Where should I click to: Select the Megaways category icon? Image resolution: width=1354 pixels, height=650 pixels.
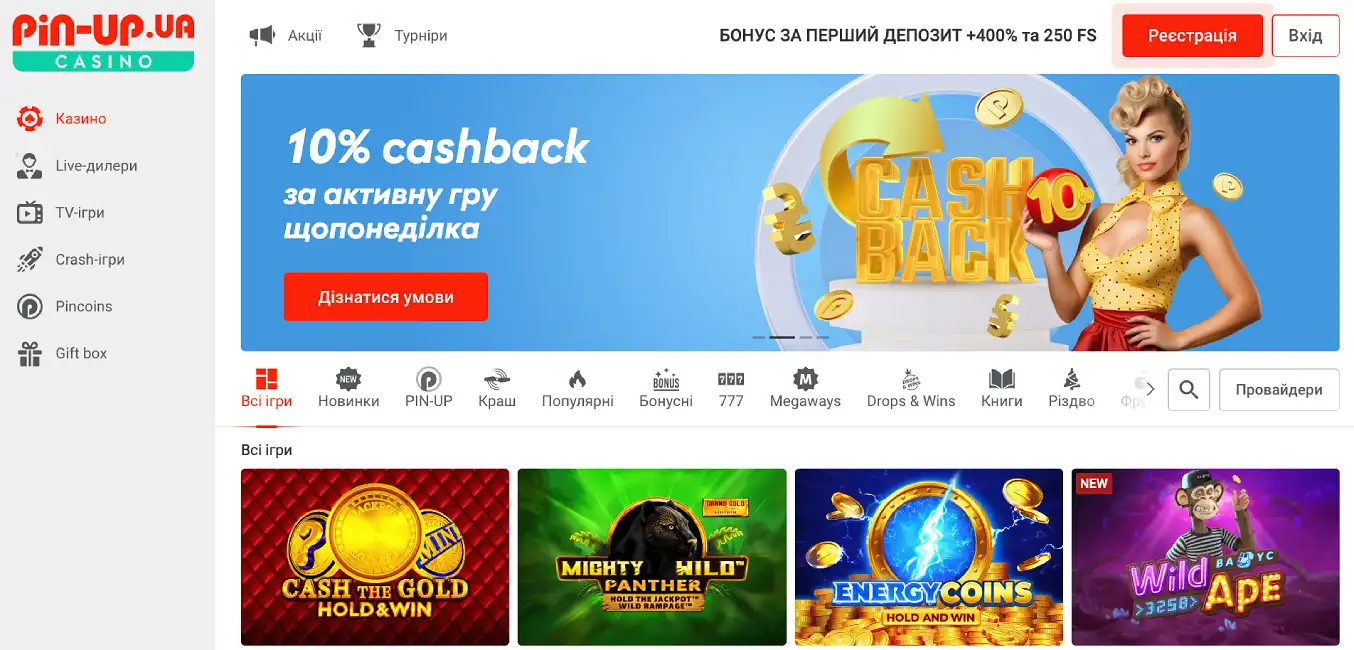[805, 379]
